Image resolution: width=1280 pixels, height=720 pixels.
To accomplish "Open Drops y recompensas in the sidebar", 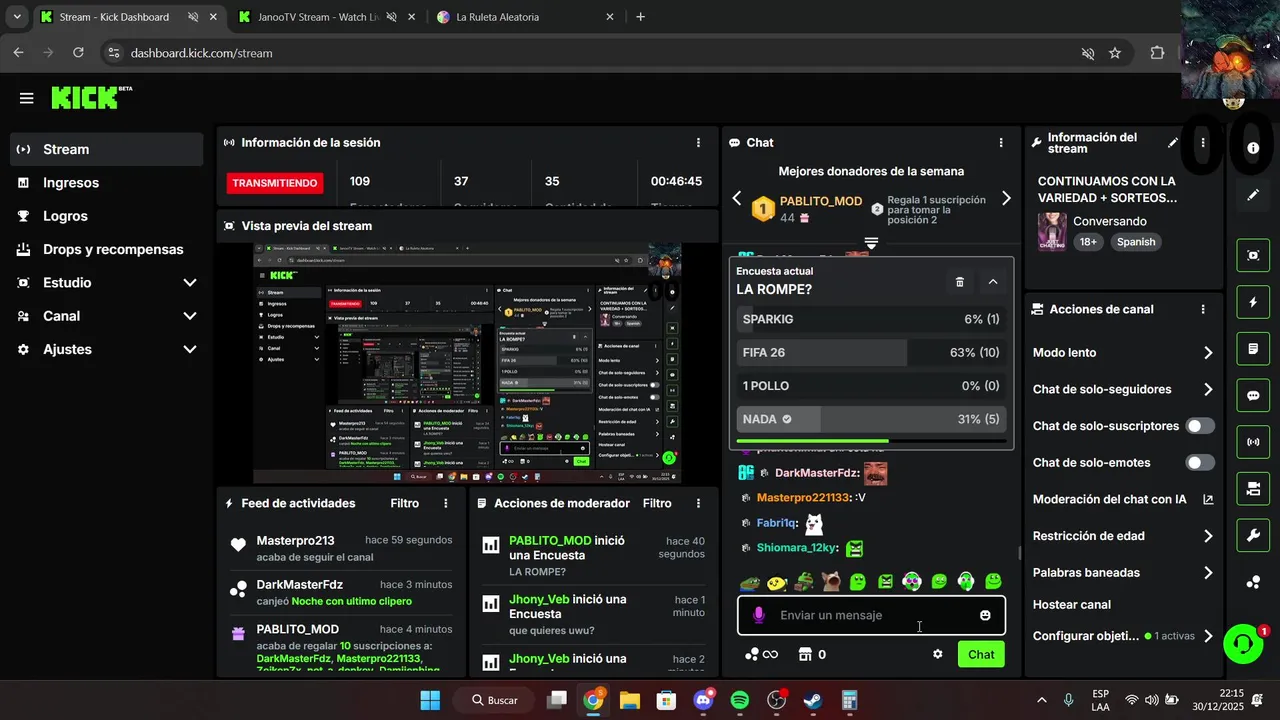I will pyautogui.click(x=107, y=249).
